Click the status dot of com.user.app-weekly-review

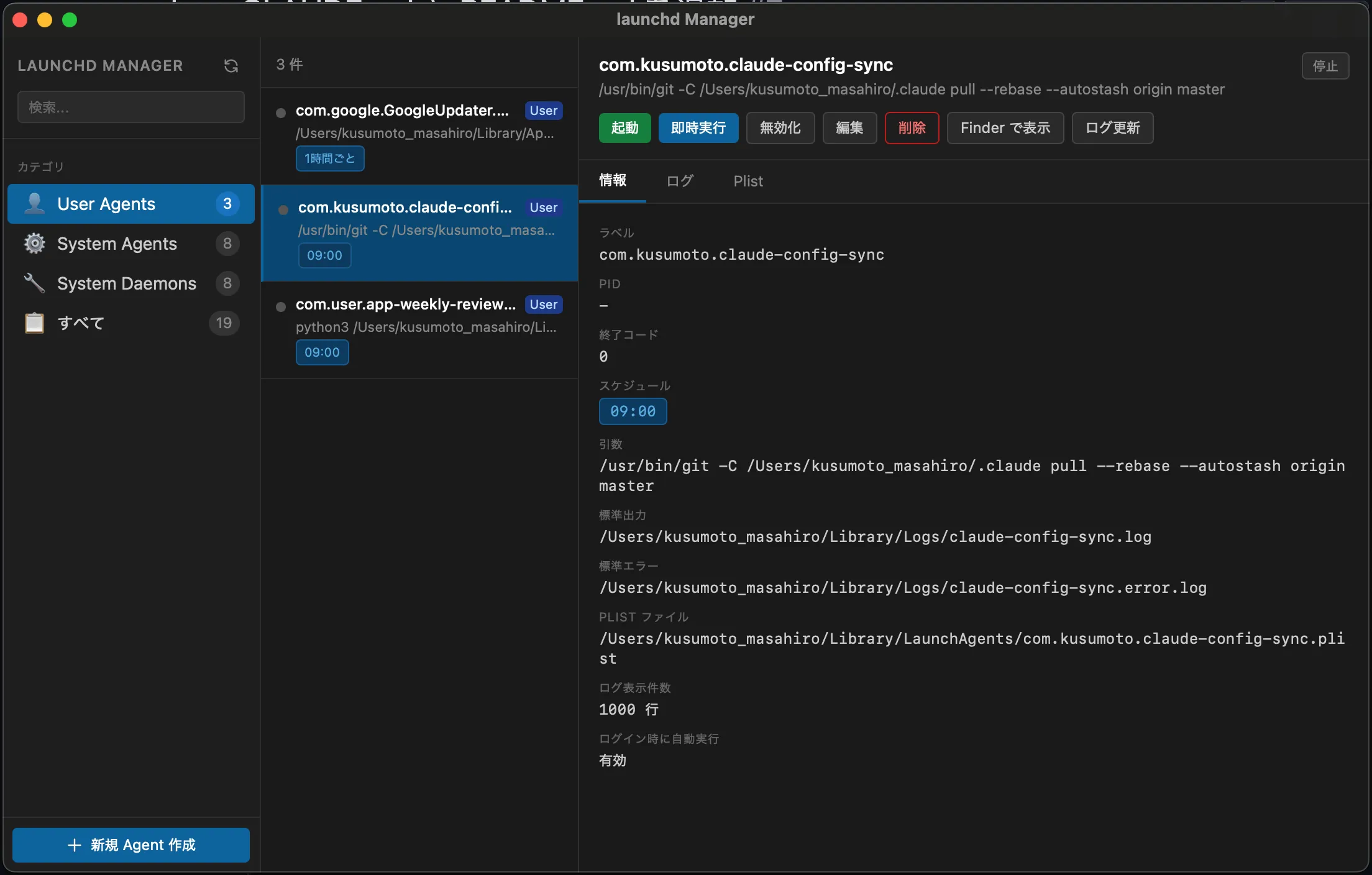[x=281, y=306]
